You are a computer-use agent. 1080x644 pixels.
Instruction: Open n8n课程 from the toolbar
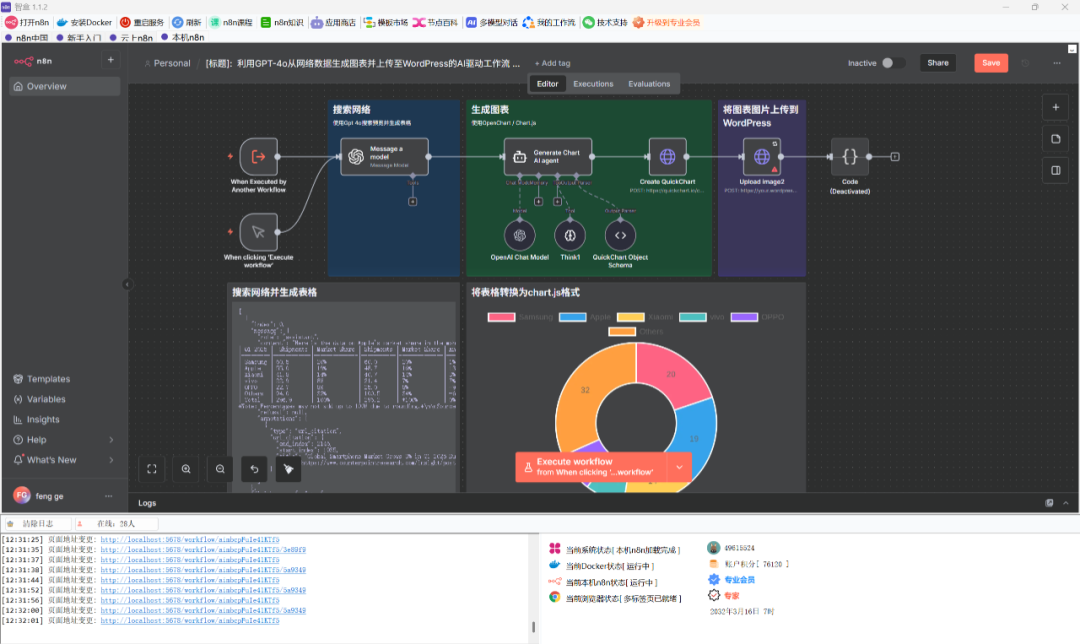click(x=231, y=23)
